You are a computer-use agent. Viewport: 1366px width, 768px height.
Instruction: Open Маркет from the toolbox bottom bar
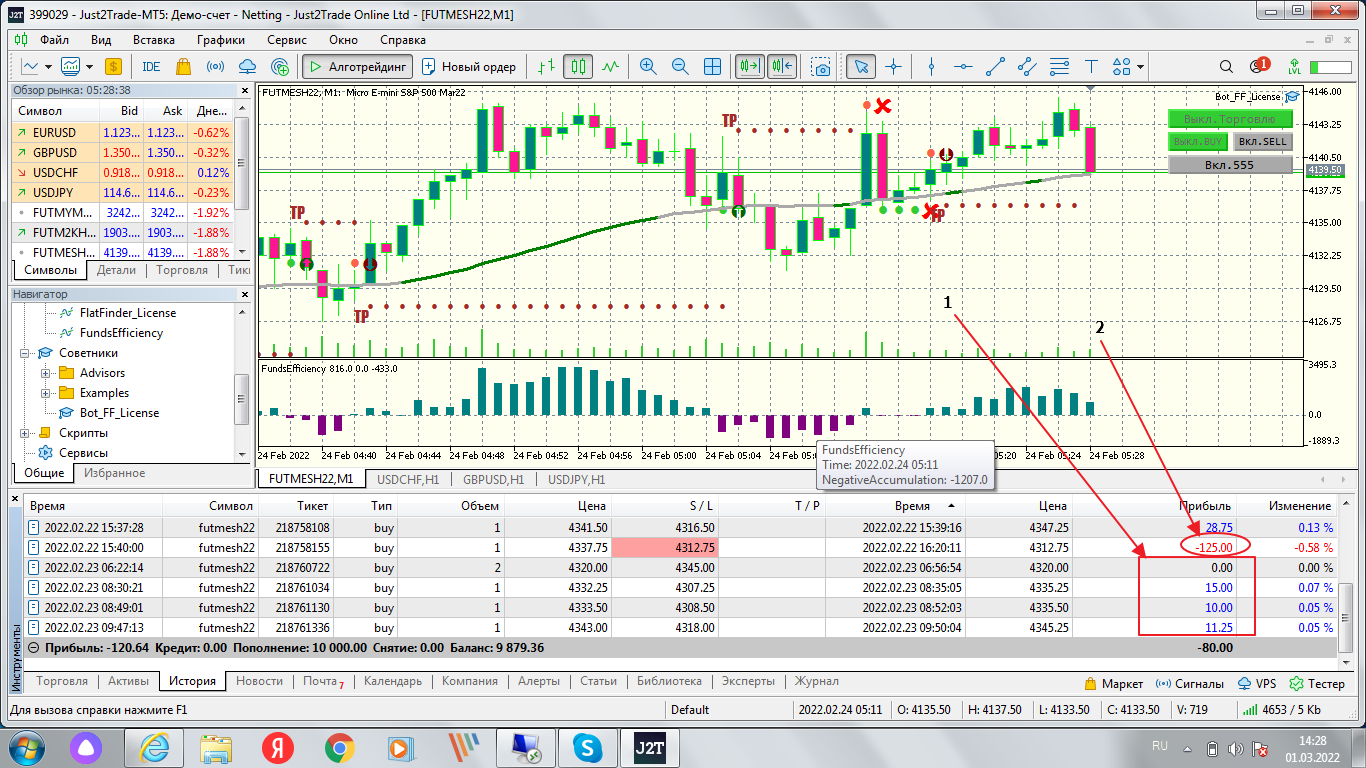pyautogui.click(x=1113, y=684)
